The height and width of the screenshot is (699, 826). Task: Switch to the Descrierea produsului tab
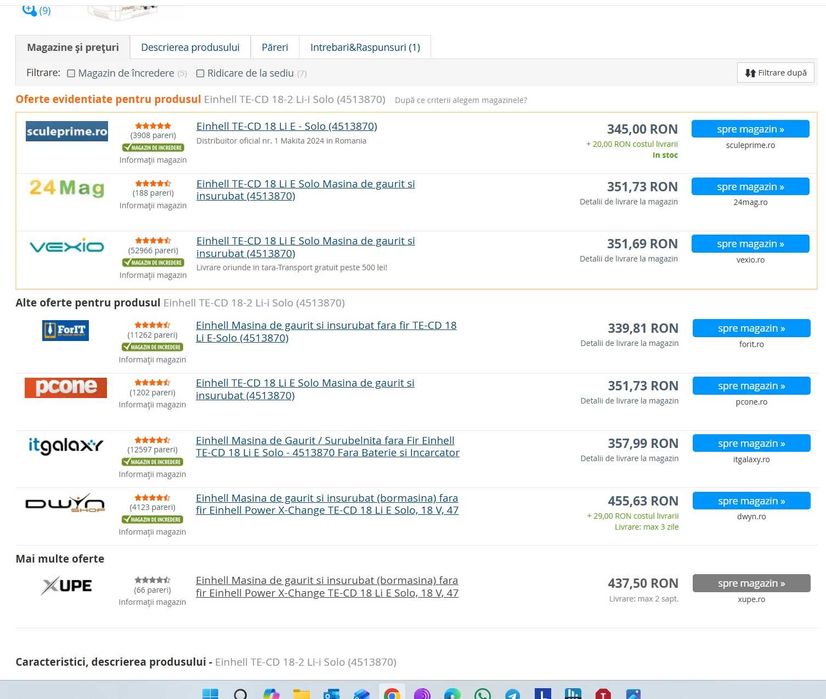(190, 47)
